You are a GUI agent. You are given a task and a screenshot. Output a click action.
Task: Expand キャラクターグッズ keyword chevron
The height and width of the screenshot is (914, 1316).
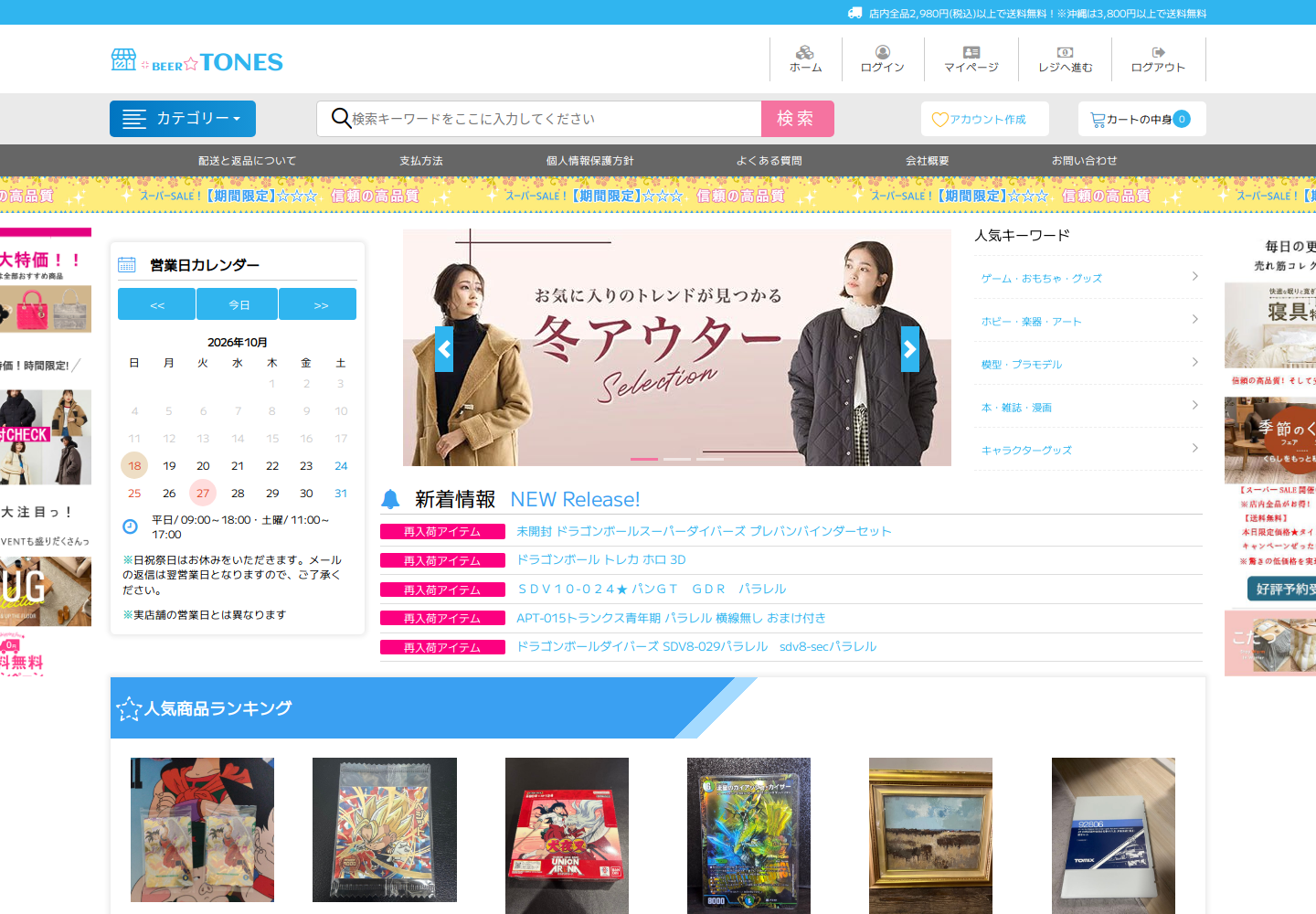(x=1194, y=448)
